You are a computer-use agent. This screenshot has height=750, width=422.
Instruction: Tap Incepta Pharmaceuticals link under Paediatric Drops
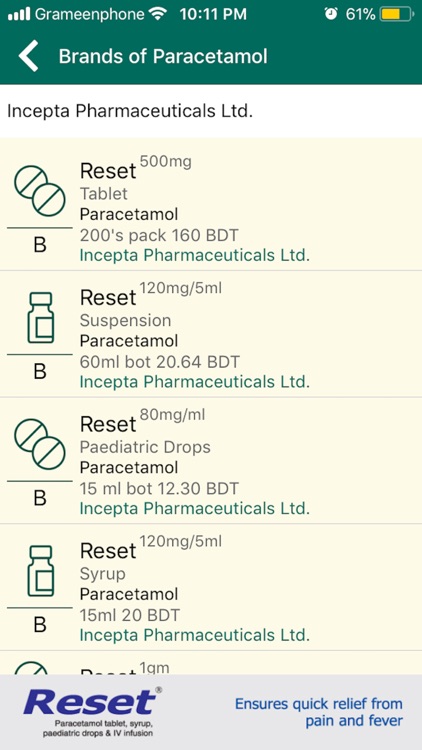(195, 508)
